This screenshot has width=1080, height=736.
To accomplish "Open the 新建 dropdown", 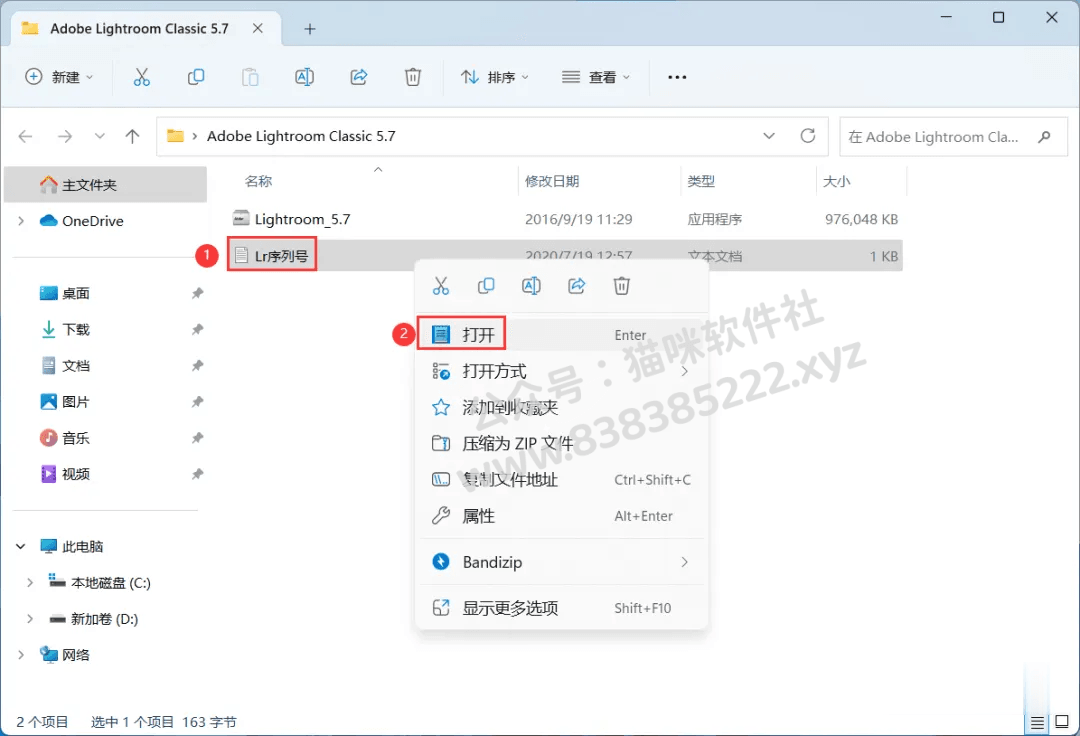I will pos(59,77).
